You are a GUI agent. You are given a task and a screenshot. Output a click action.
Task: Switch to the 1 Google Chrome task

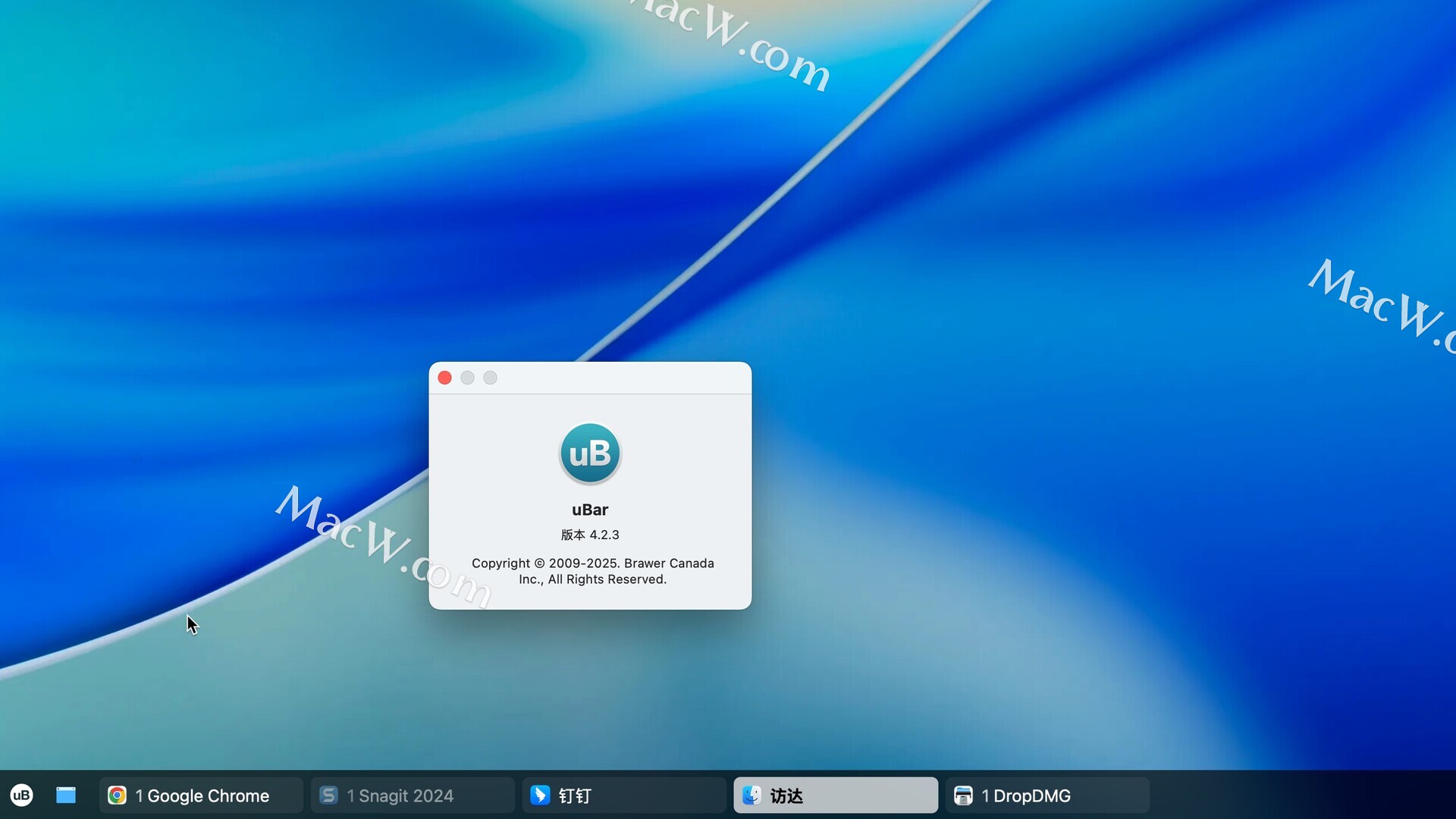[x=201, y=795]
